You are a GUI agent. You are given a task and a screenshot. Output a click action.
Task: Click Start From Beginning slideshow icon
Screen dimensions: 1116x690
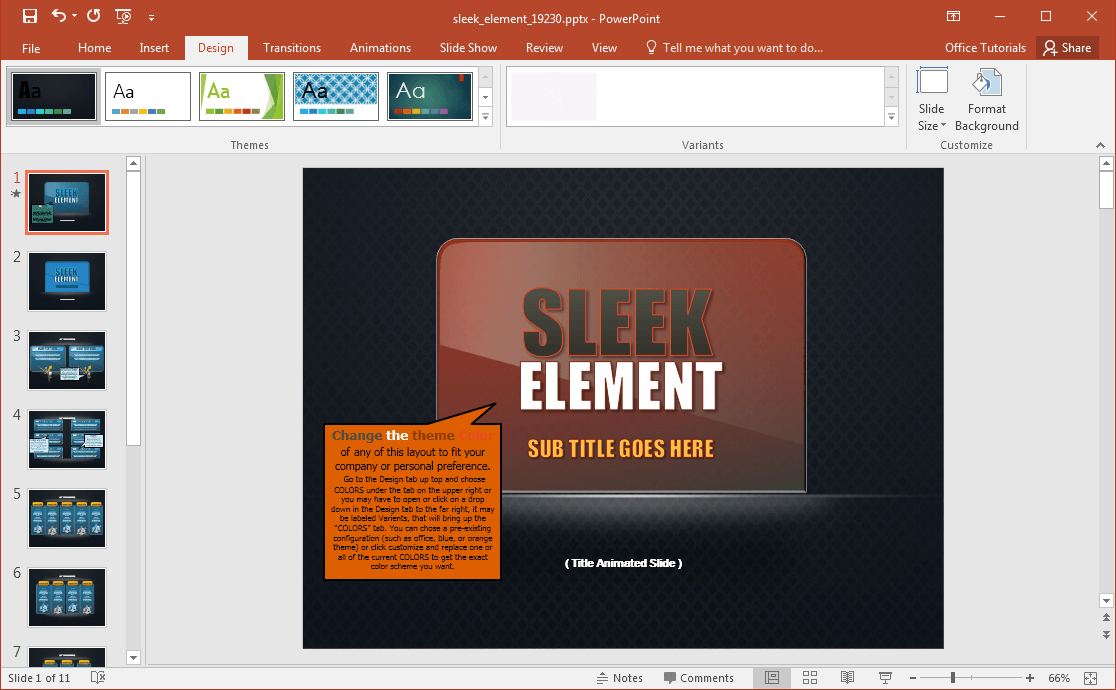[x=124, y=17]
